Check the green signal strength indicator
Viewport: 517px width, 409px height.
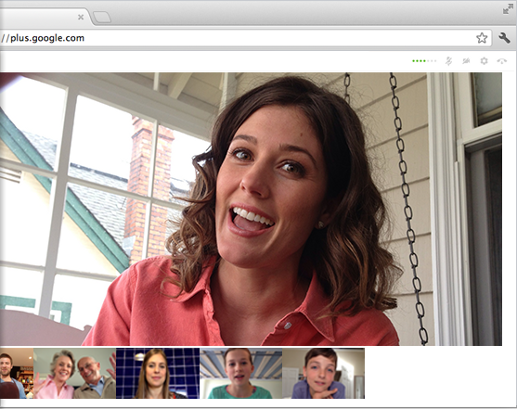coord(424,61)
